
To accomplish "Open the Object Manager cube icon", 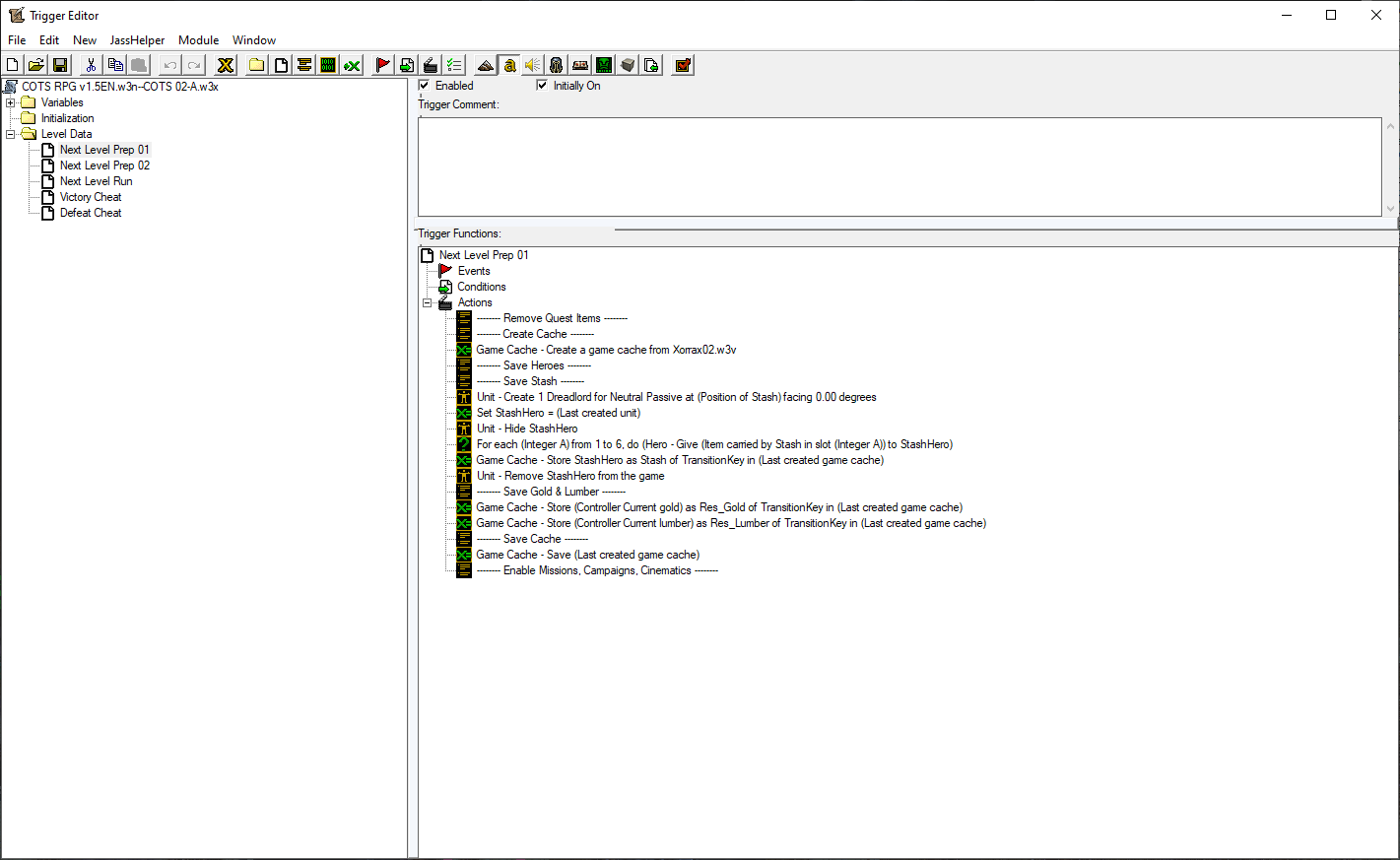I will point(628,65).
